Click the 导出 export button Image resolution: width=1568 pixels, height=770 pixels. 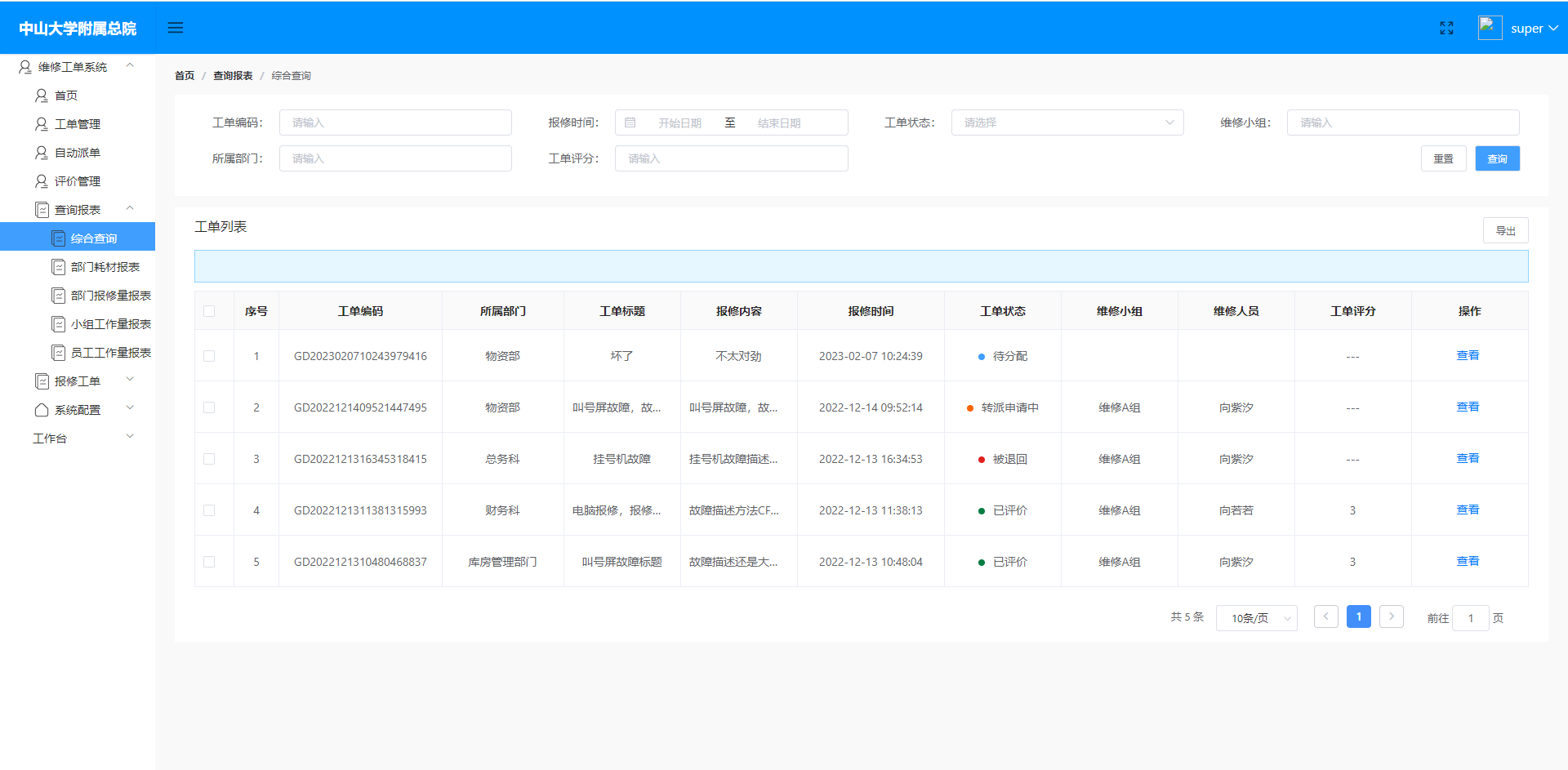[x=1505, y=231]
